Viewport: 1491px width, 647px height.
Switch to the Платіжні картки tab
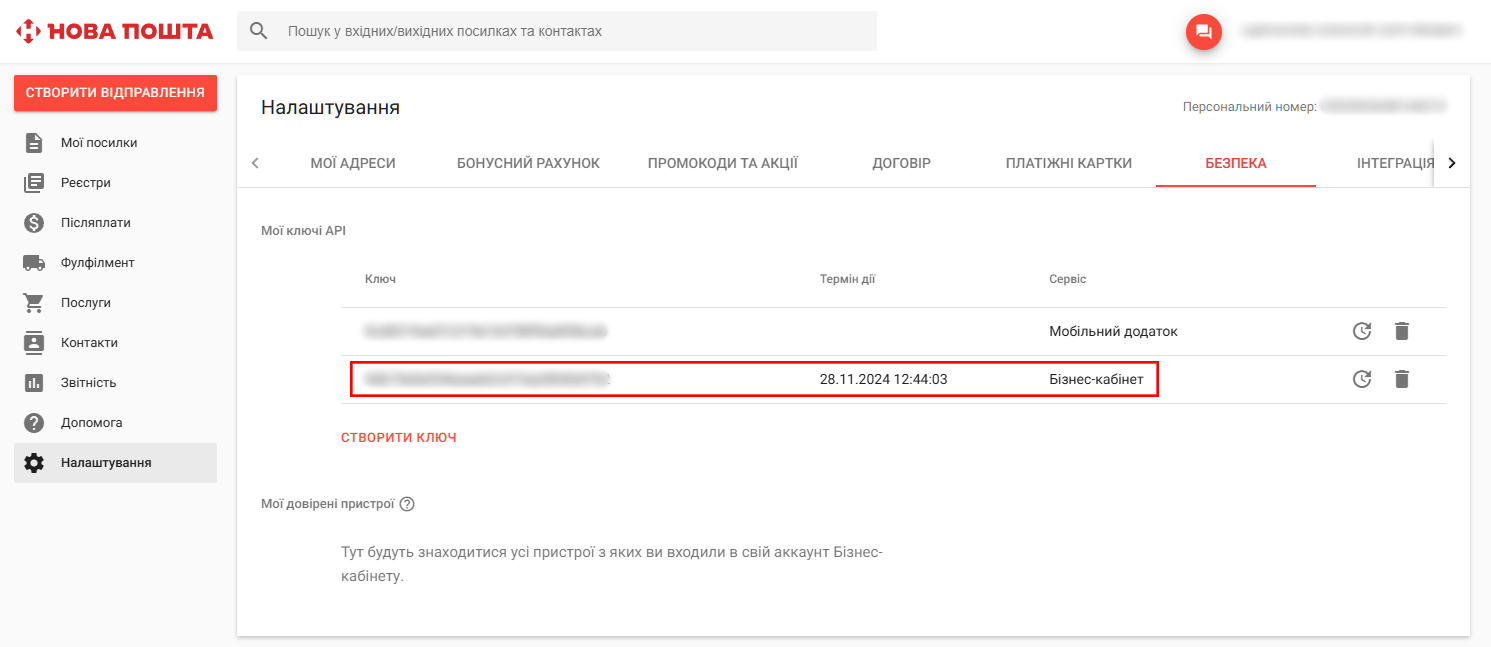pos(1069,163)
